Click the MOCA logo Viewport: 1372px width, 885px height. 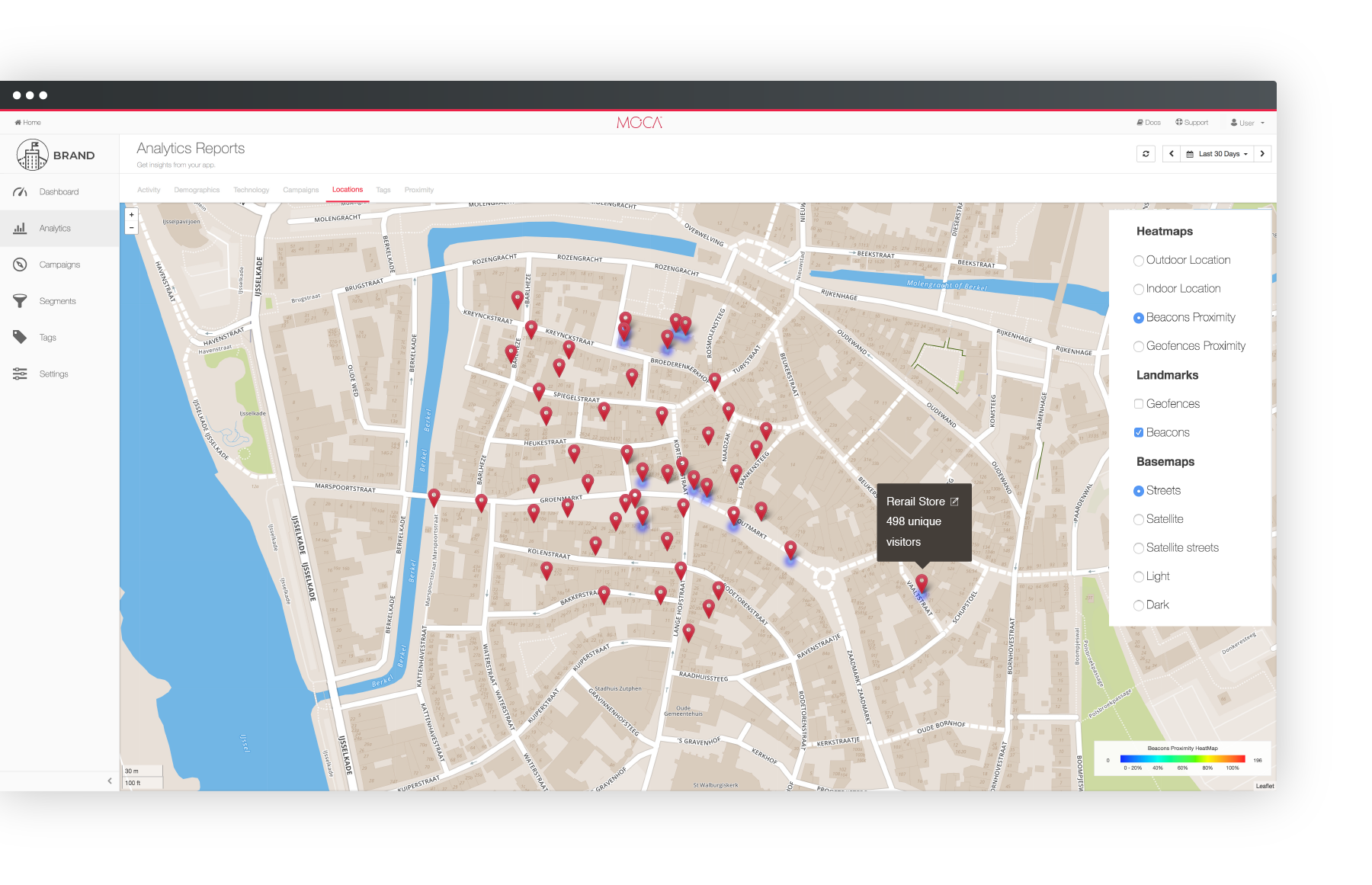(x=640, y=123)
